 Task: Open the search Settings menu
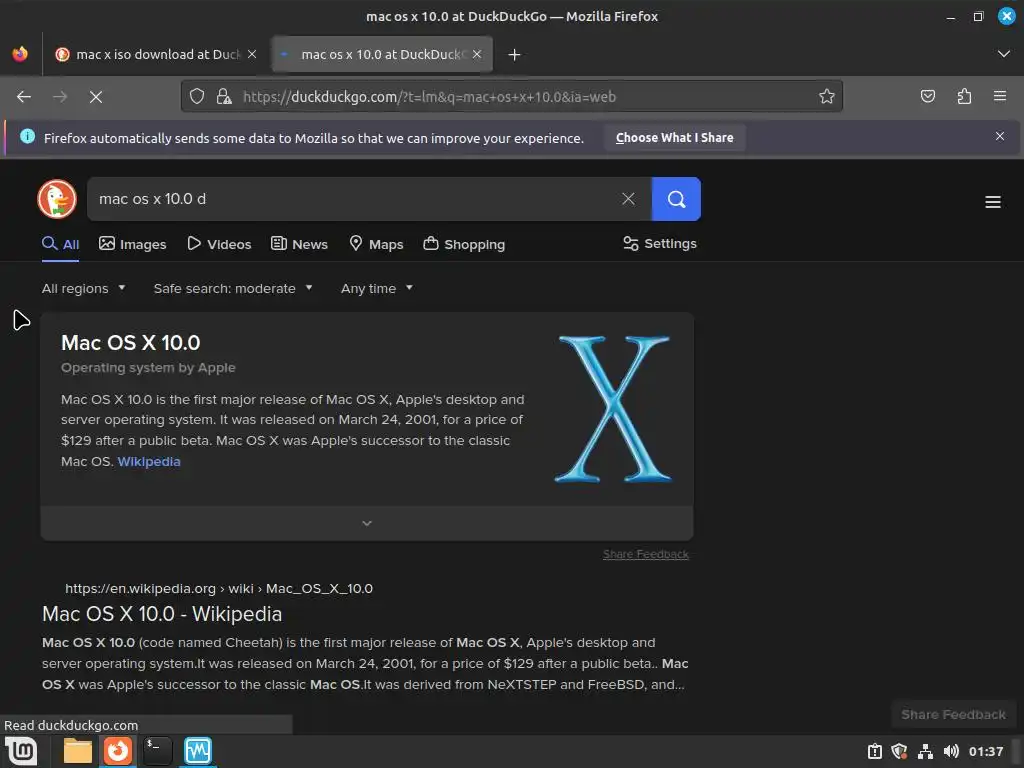tap(660, 244)
